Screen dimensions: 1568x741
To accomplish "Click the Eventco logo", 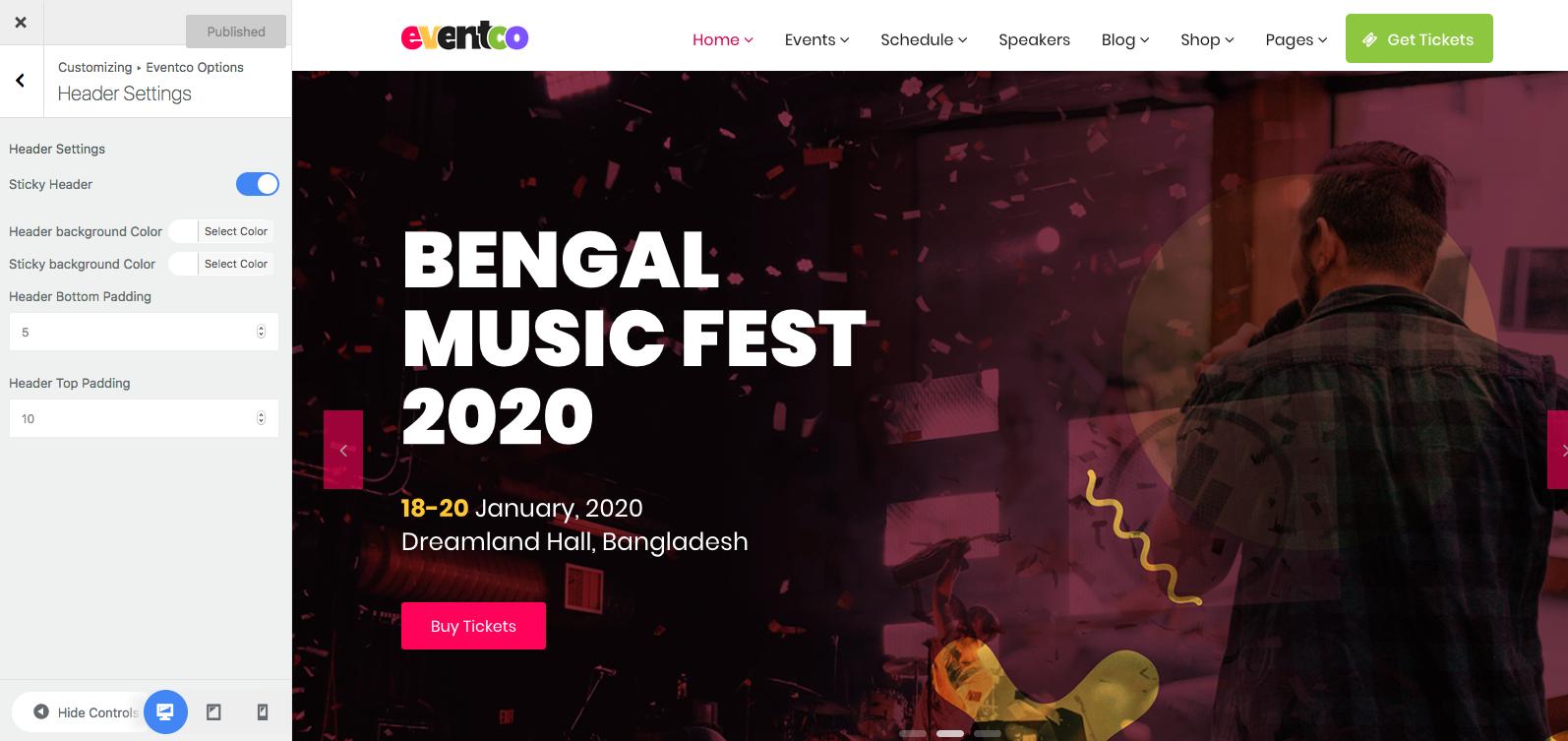I will 465,36.
